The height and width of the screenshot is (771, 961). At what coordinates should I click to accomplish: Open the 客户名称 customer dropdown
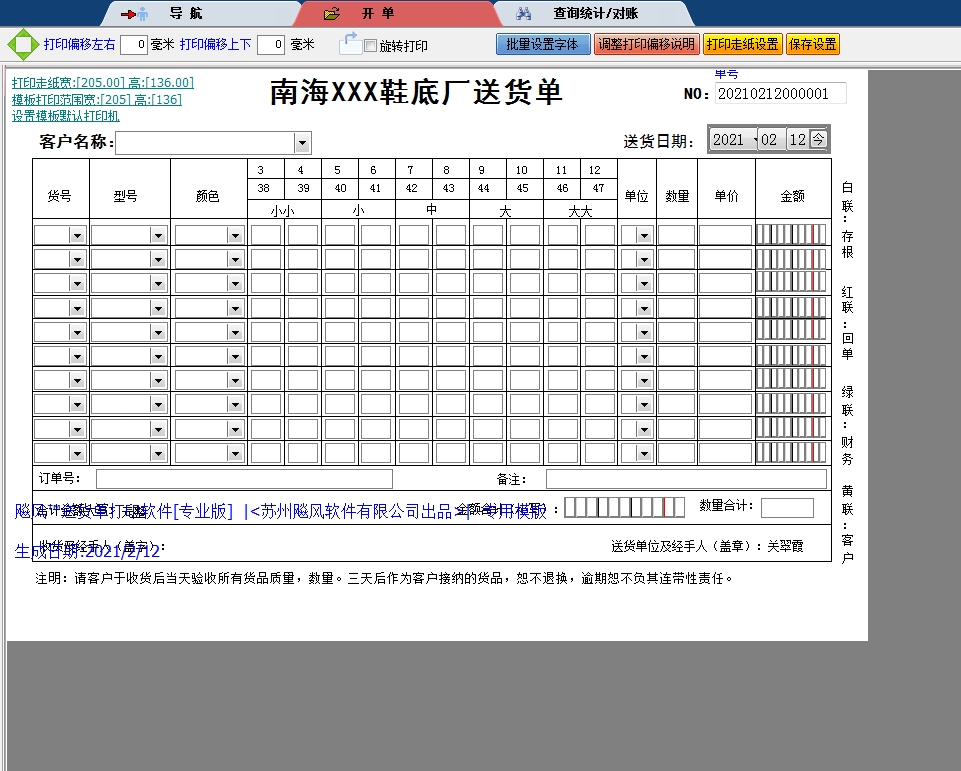tap(301, 142)
